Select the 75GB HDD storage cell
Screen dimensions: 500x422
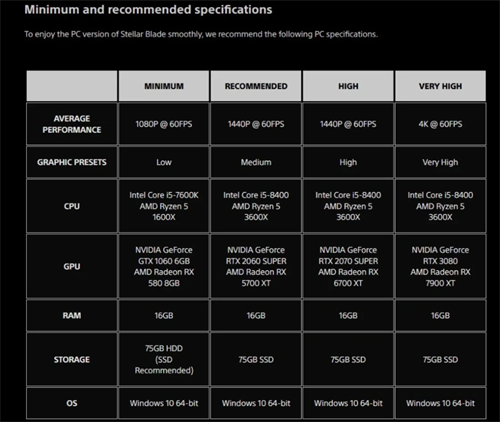click(164, 359)
